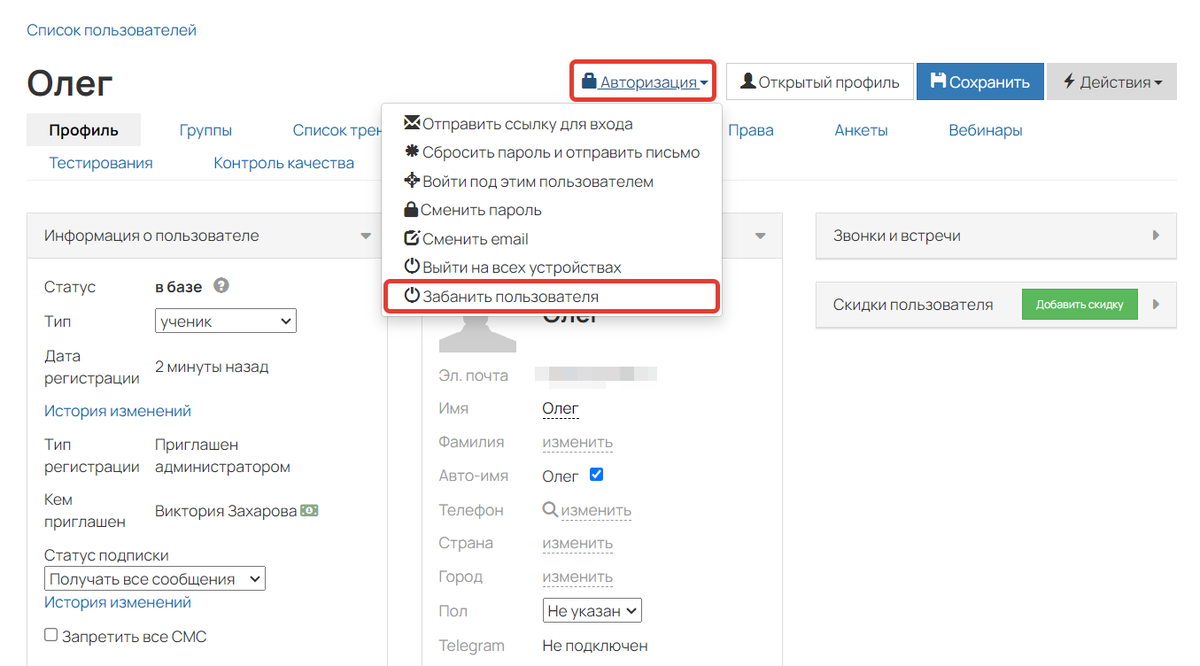Click the money icon near Виктория Захарова
The height and width of the screenshot is (666, 1200).
click(310, 511)
